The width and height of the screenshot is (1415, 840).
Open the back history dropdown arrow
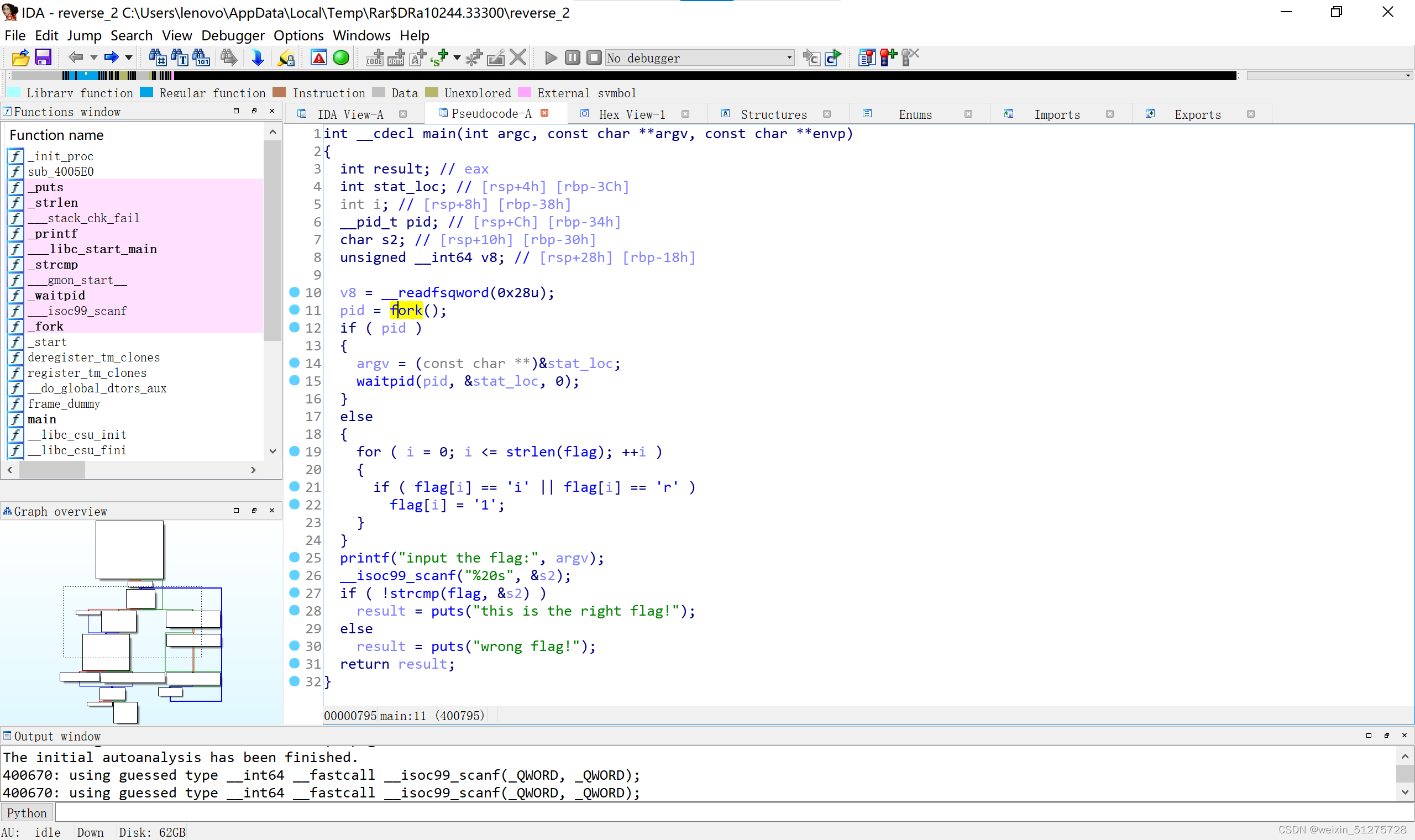pos(93,57)
